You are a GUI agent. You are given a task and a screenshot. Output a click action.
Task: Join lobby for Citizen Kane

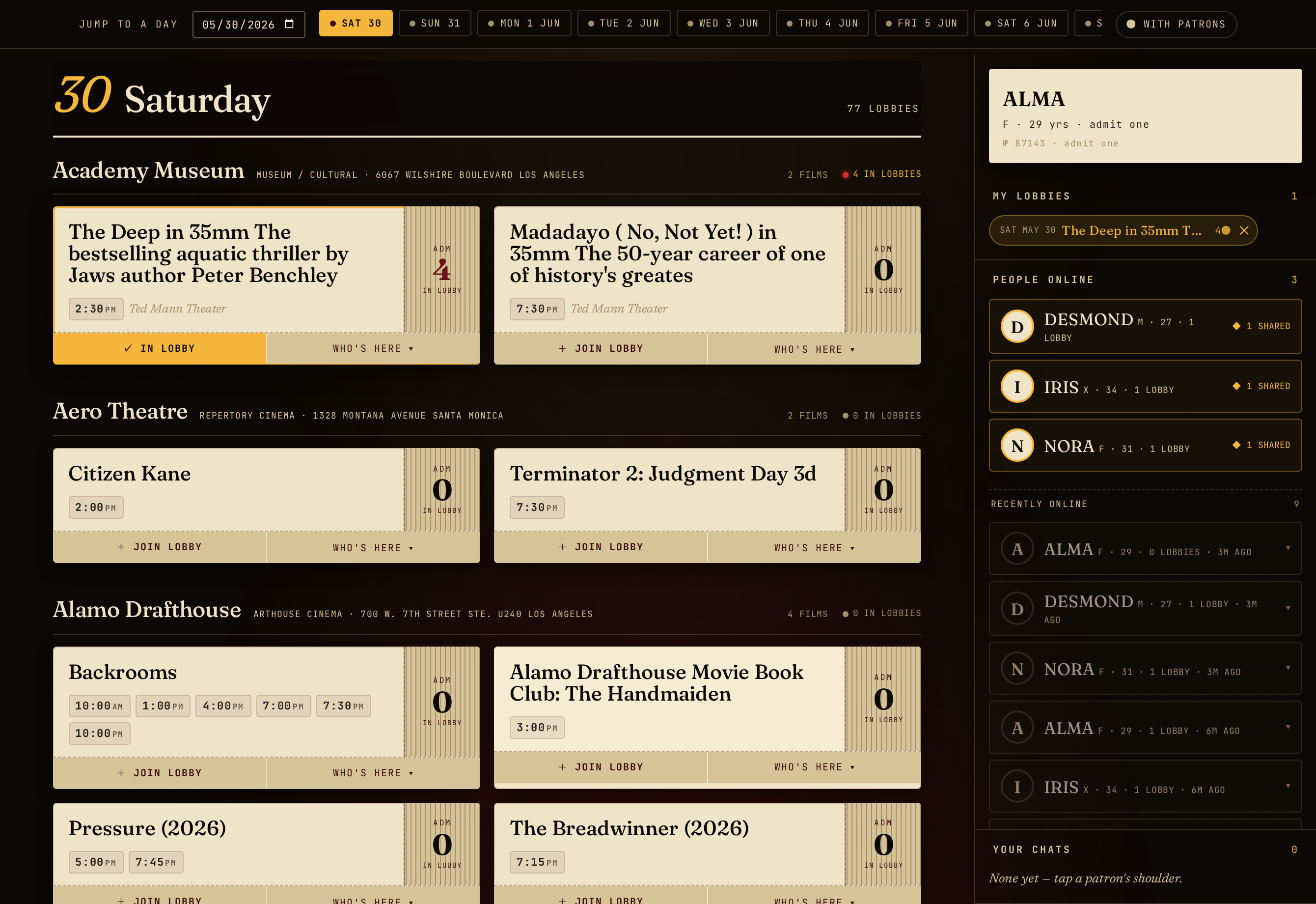[160, 547]
